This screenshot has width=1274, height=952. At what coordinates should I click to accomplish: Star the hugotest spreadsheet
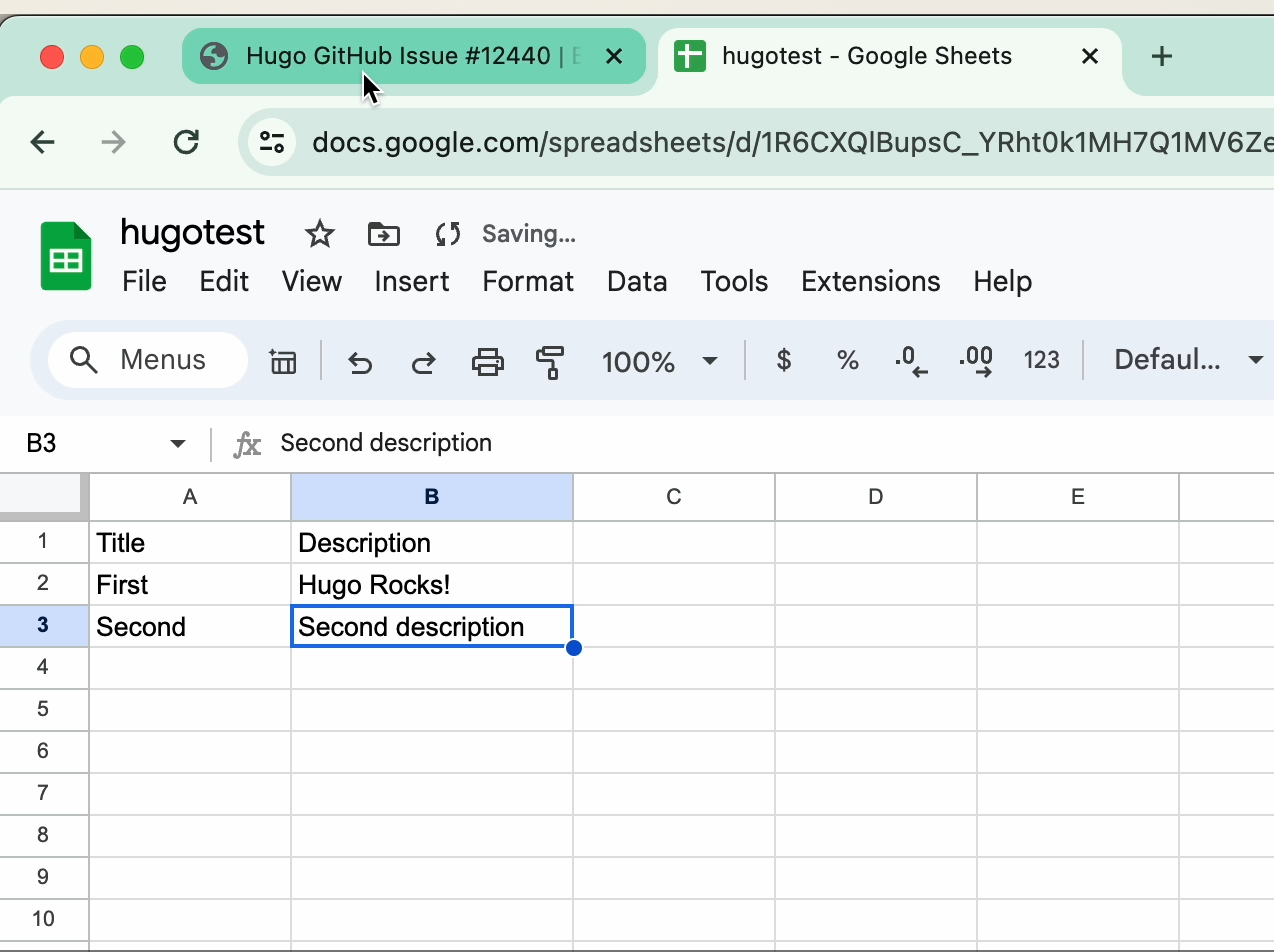319,234
